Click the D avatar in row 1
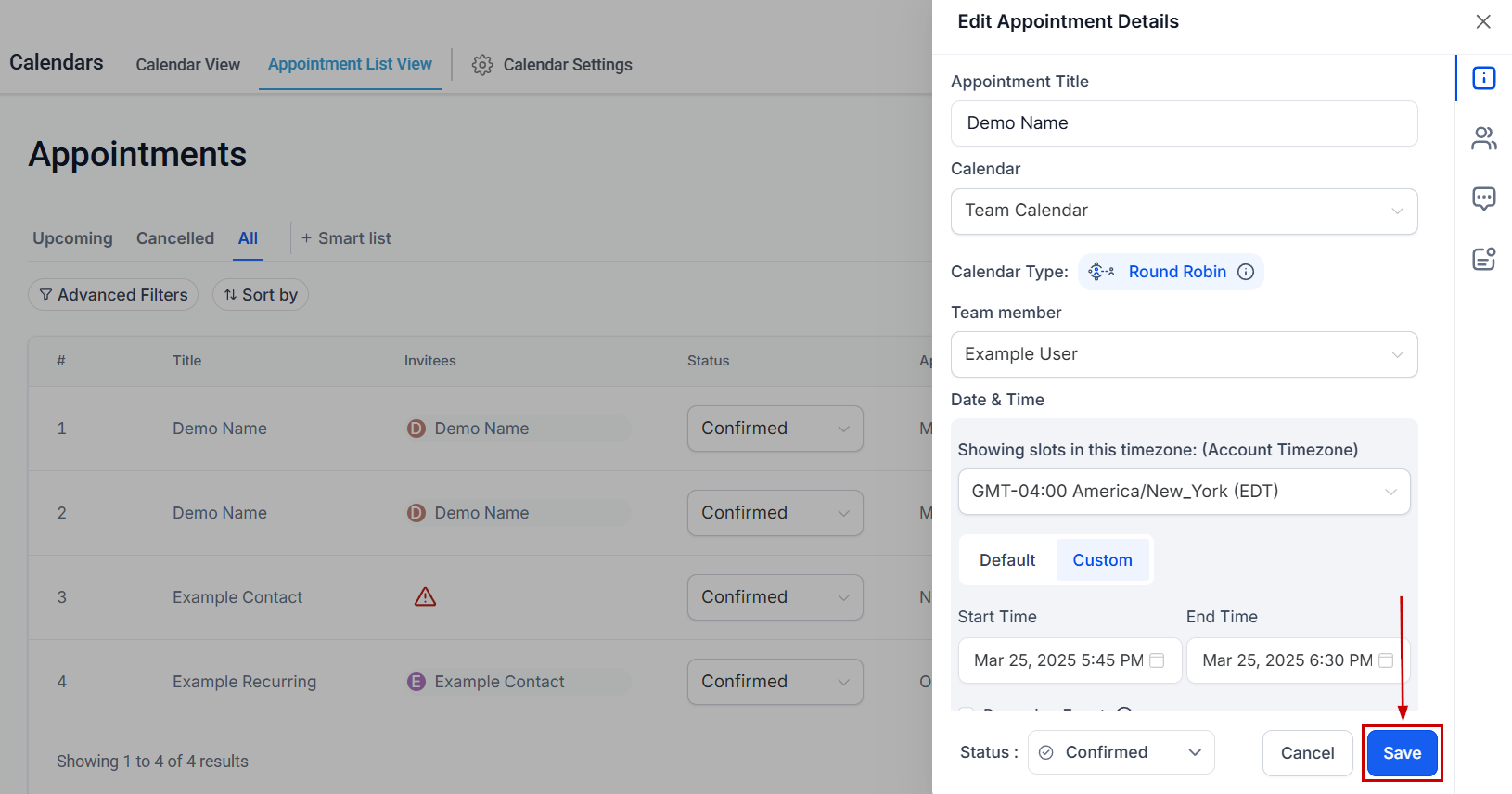Viewport: 1512px width, 794px height. point(416,429)
